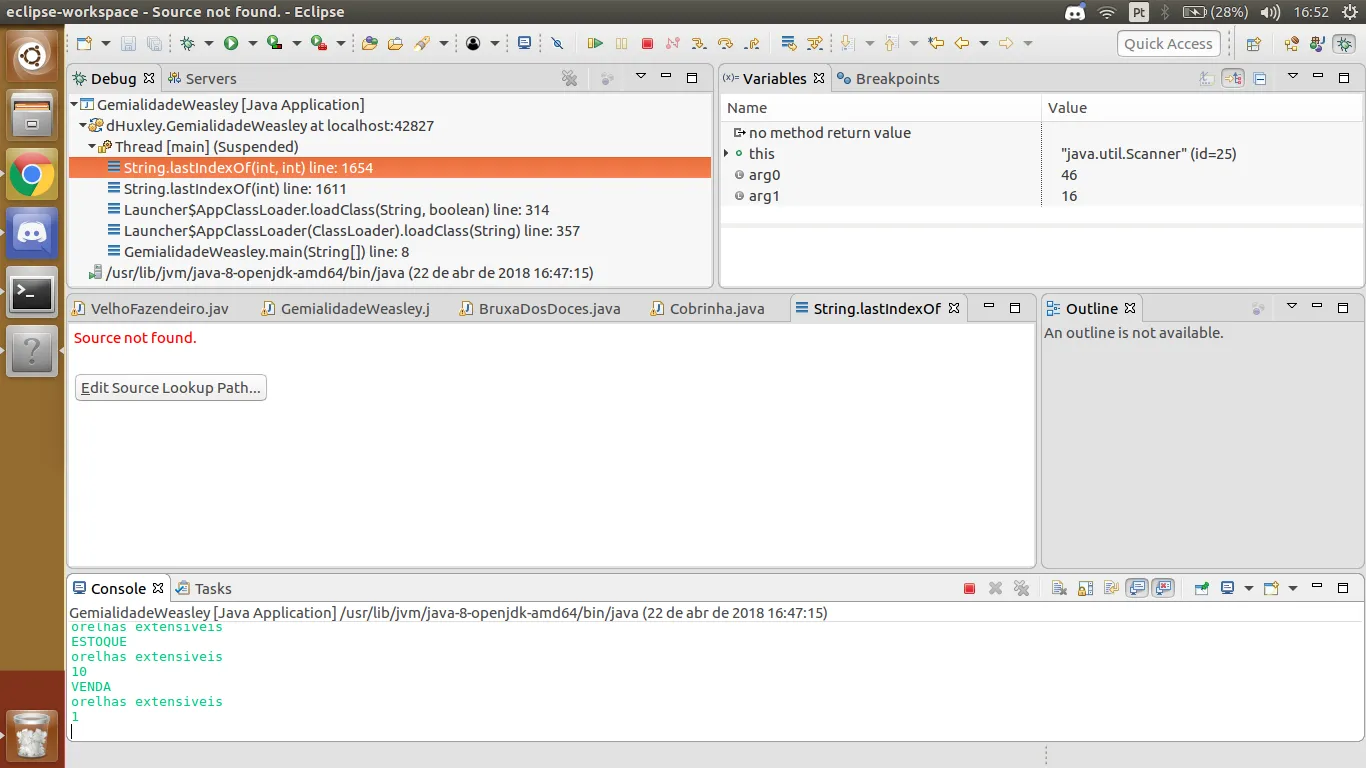Toggle Use Step Filters icon

[x=816, y=43]
